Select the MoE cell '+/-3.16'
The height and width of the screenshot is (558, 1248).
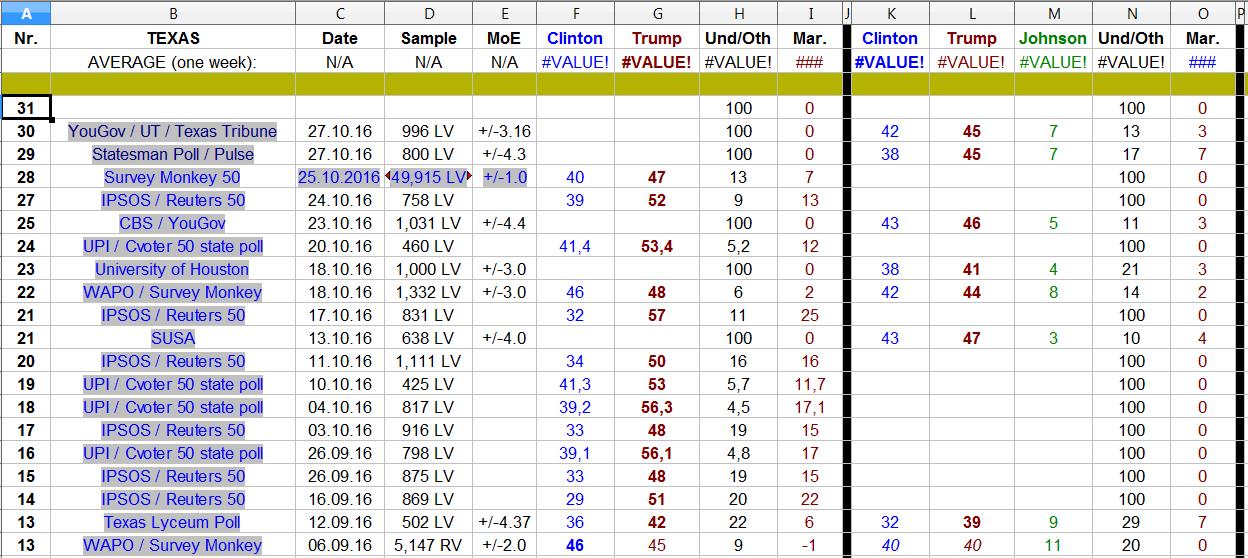[x=505, y=131]
